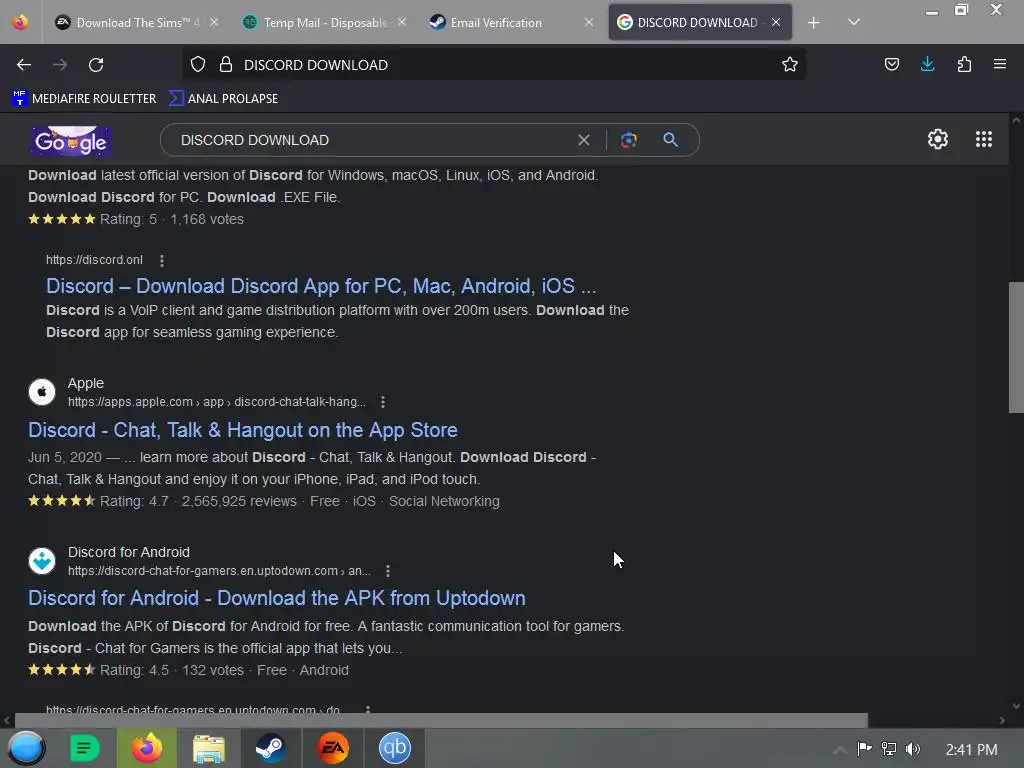Close the DISCORD DOWNLOAD tab
The image size is (1024, 768).
776,22
